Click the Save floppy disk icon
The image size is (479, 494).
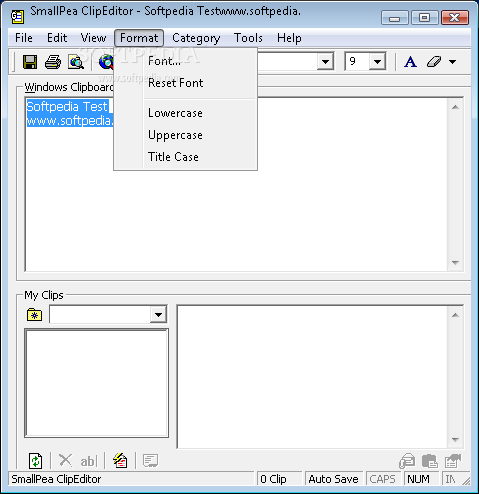pos(30,62)
